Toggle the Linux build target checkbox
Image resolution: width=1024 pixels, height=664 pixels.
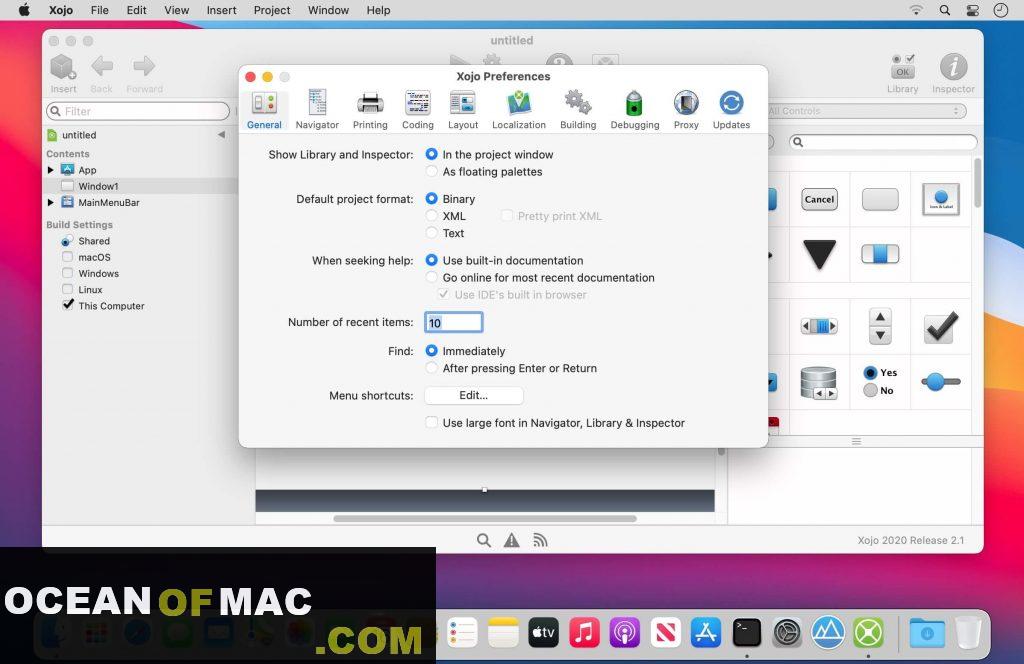tap(68, 289)
